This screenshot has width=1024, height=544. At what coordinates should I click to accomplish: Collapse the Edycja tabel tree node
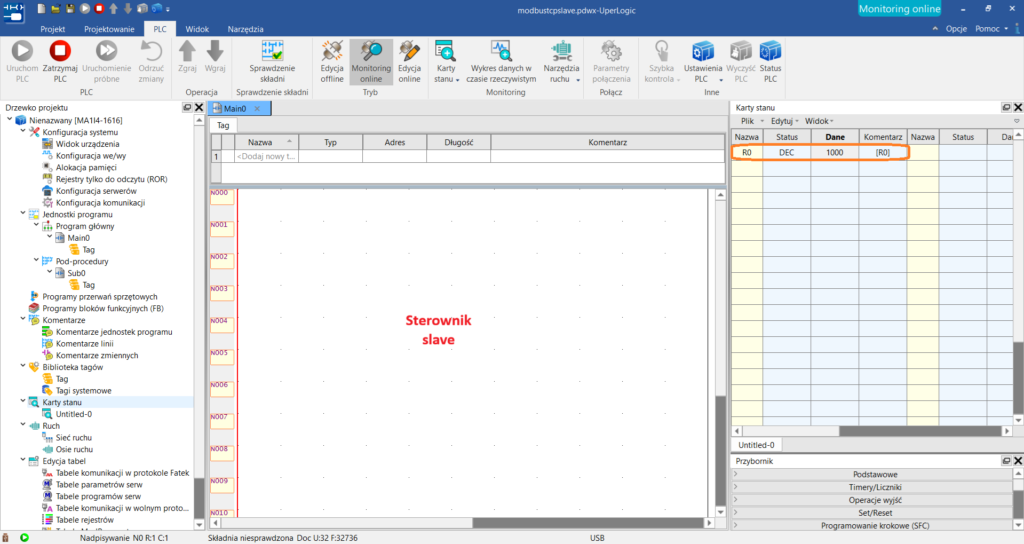[x=23, y=460]
